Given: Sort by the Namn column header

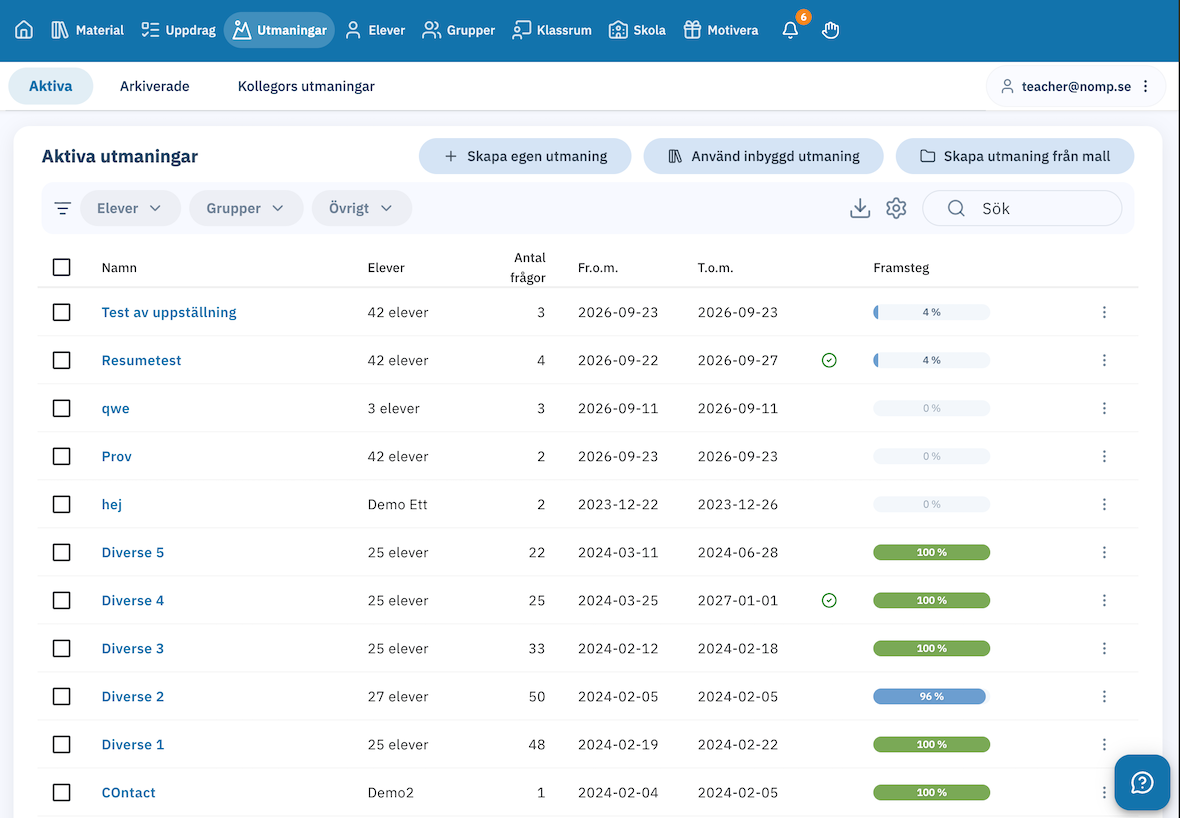Looking at the screenshot, I should click(x=119, y=268).
